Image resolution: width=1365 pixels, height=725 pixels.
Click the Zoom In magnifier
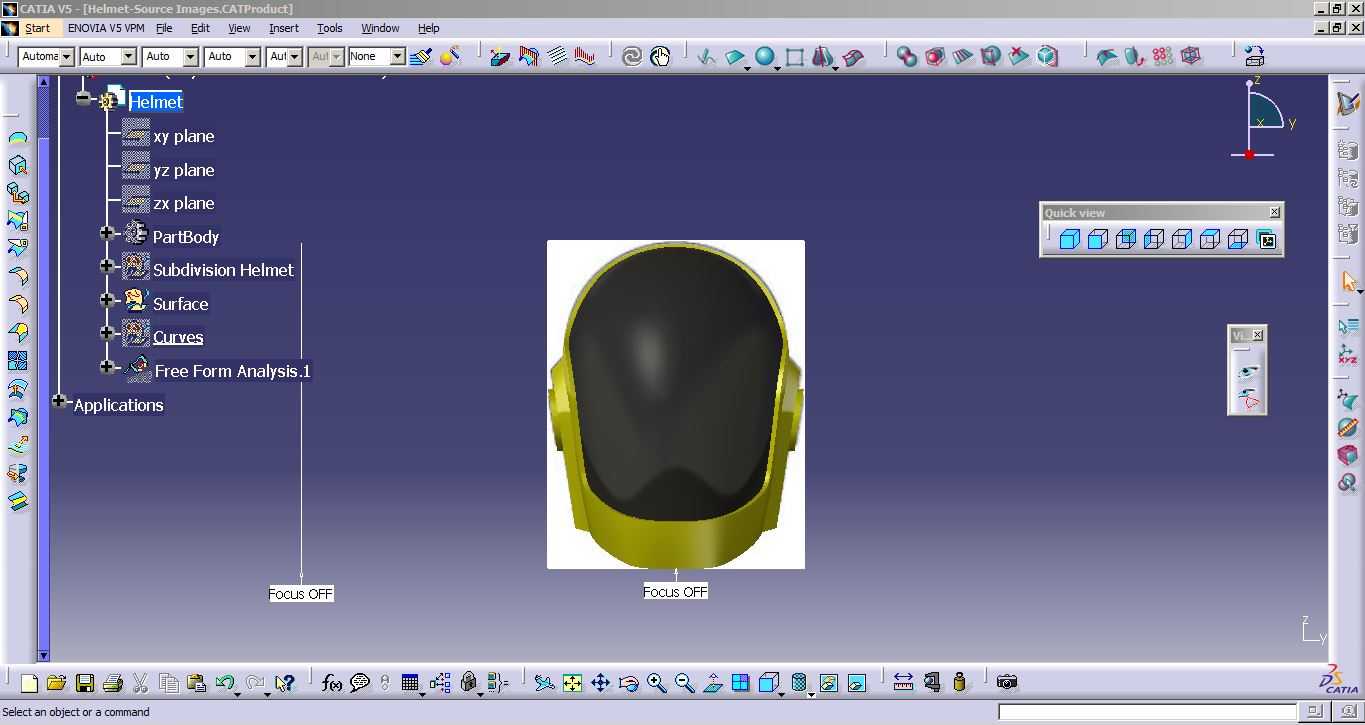(657, 683)
